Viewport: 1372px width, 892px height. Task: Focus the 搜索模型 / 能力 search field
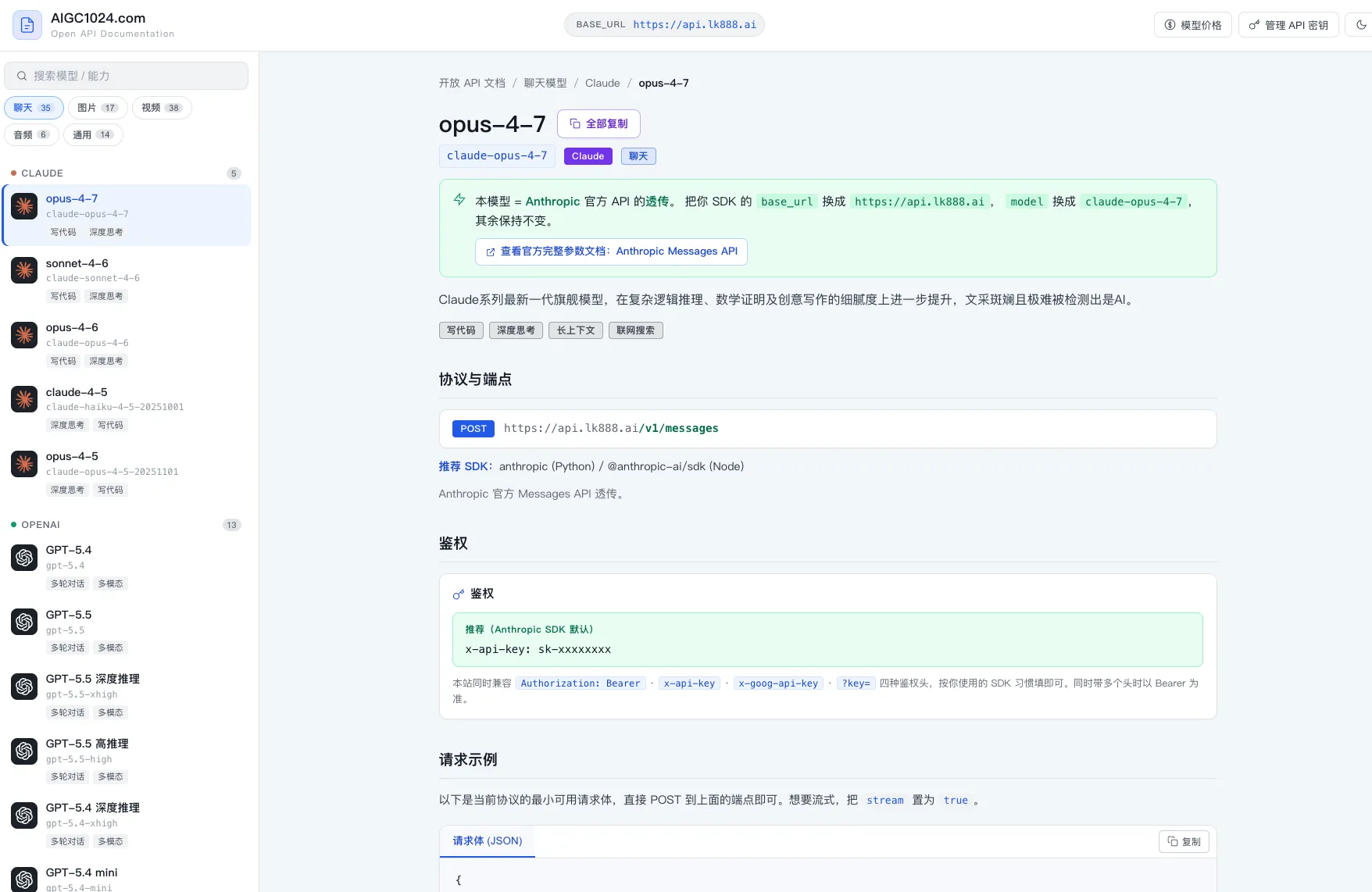[126, 76]
